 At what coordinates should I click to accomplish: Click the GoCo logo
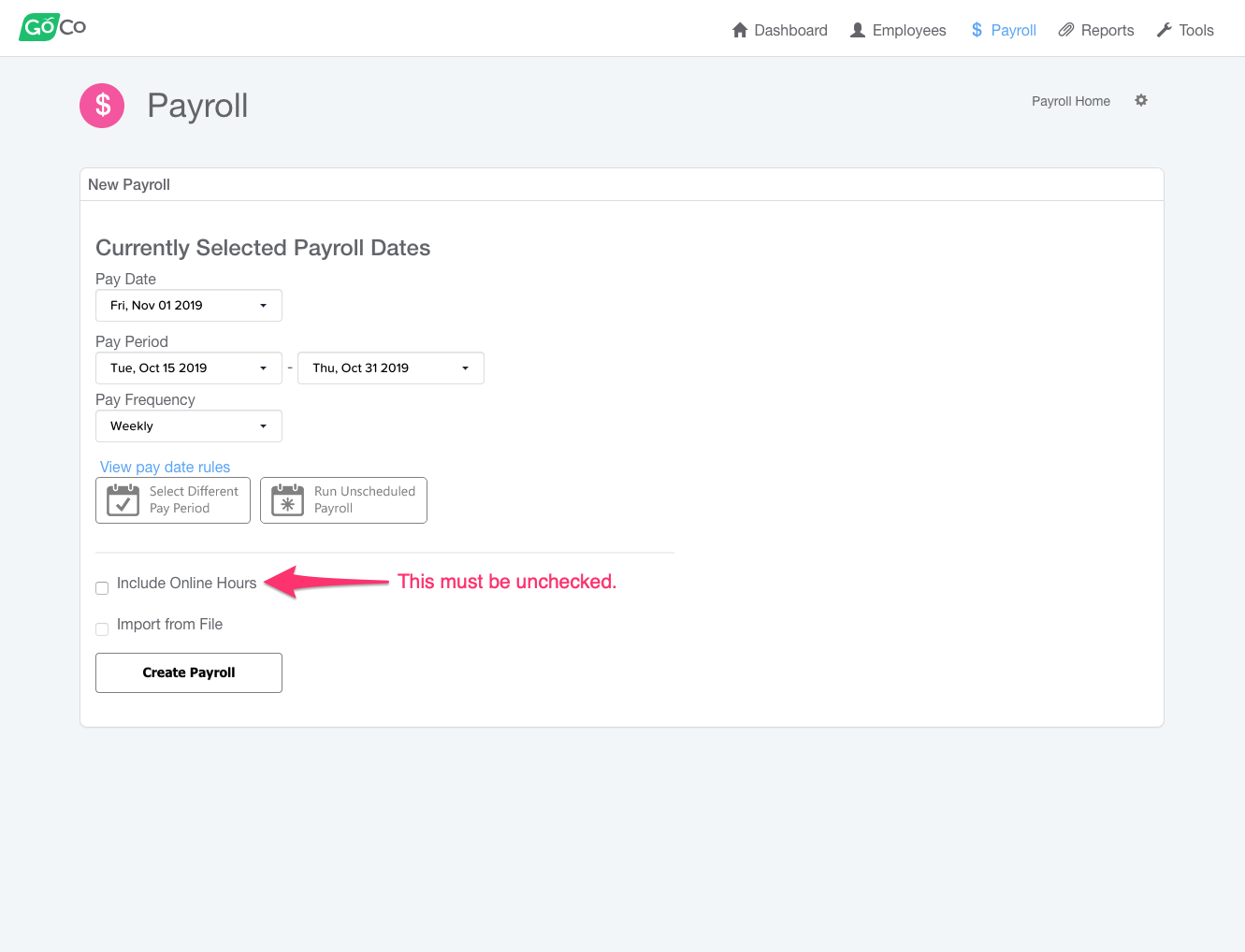52,27
